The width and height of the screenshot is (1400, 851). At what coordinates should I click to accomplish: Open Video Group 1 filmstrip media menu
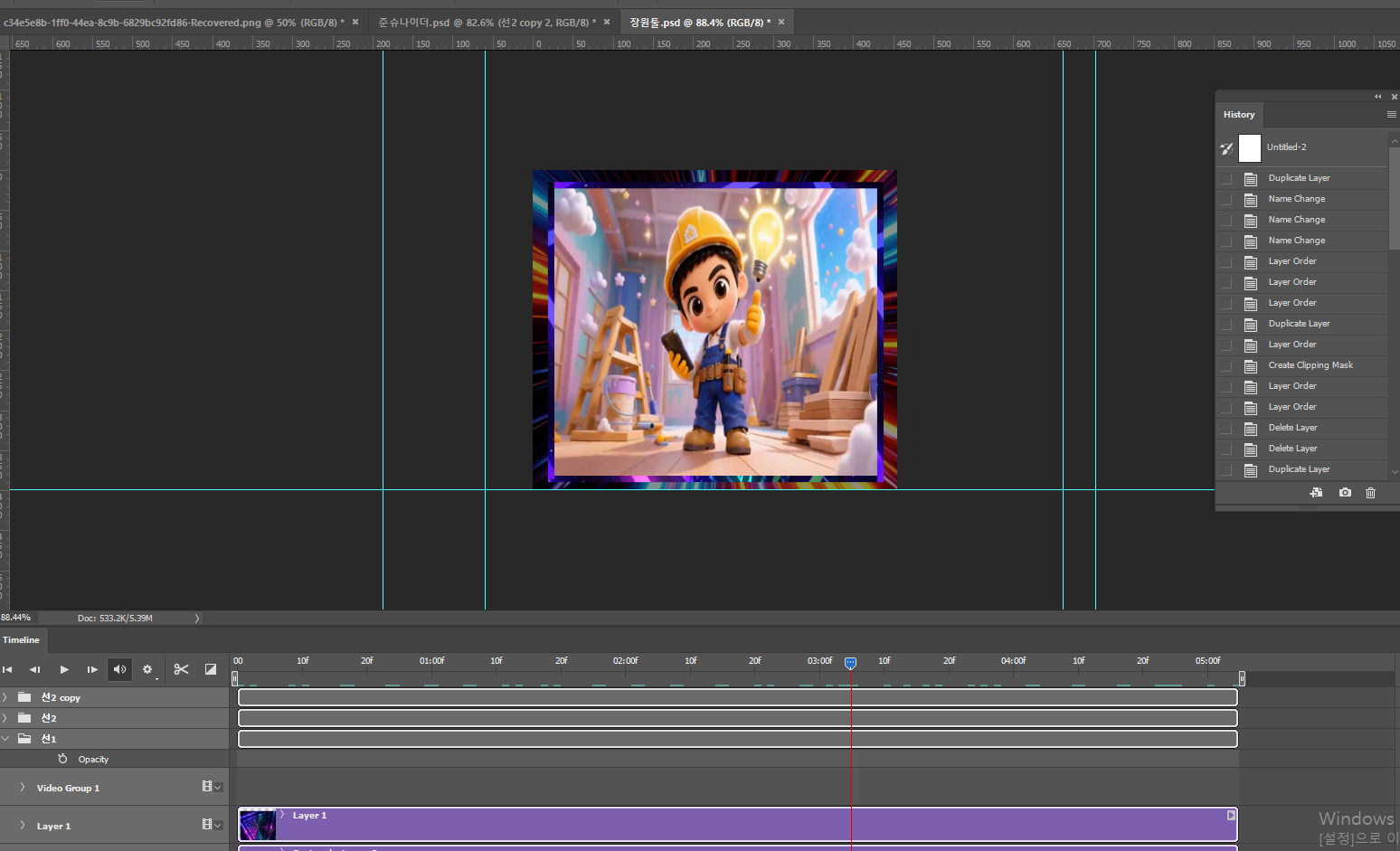point(212,787)
